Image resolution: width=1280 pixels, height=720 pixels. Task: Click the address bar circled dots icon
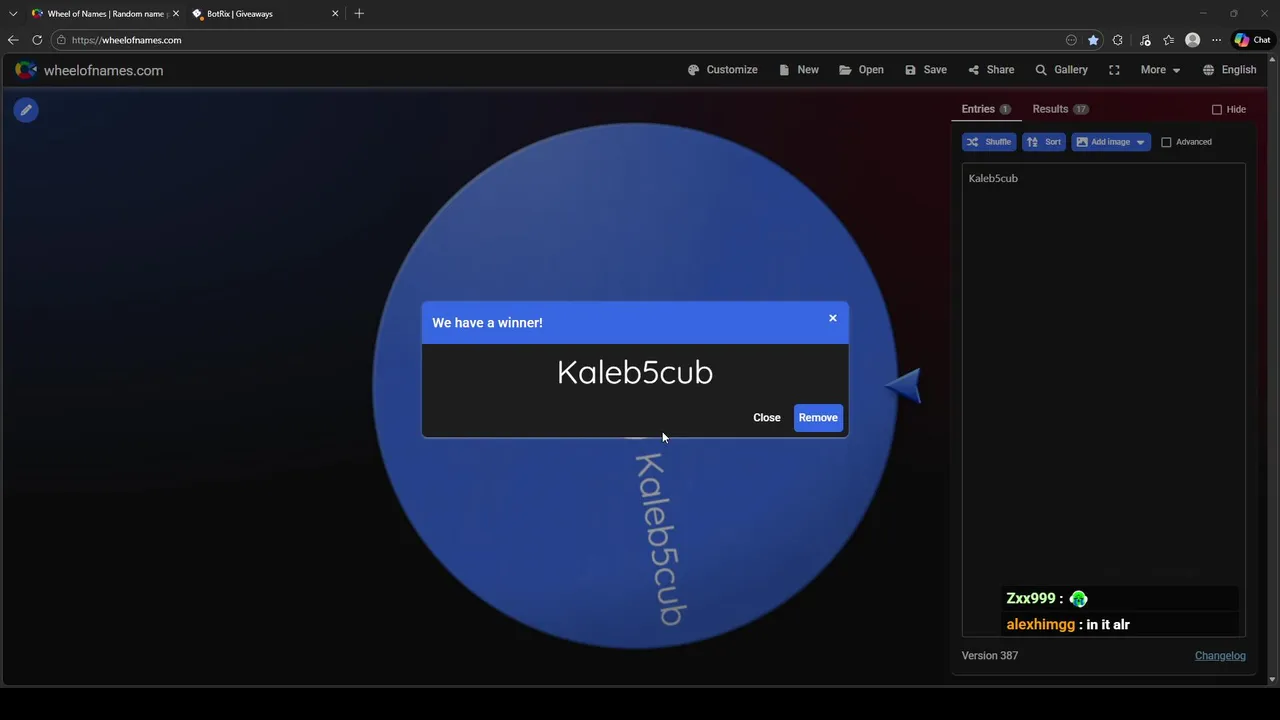[x=1071, y=40]
